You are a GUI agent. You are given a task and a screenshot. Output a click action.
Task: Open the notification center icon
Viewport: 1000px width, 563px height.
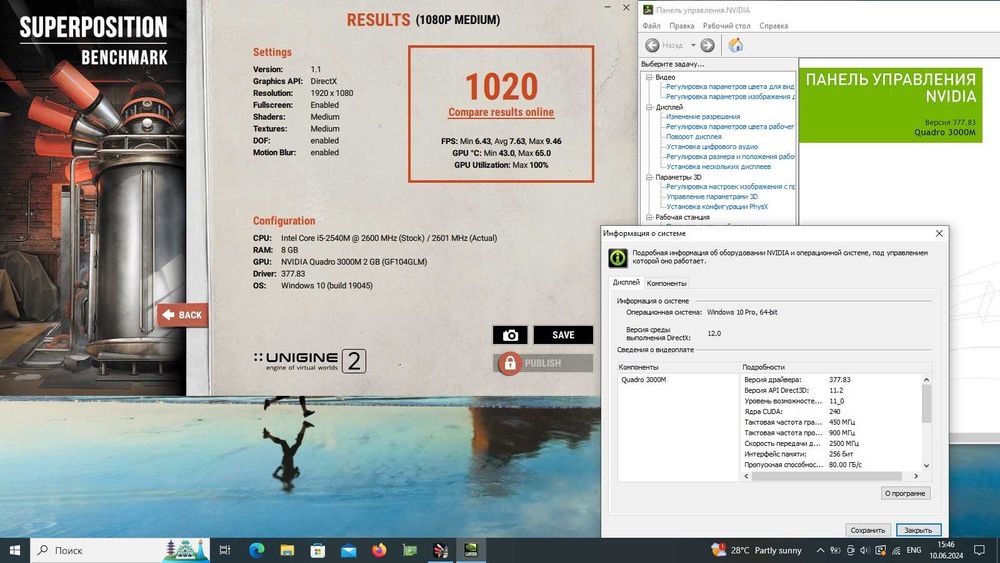[x=979, y=550]
